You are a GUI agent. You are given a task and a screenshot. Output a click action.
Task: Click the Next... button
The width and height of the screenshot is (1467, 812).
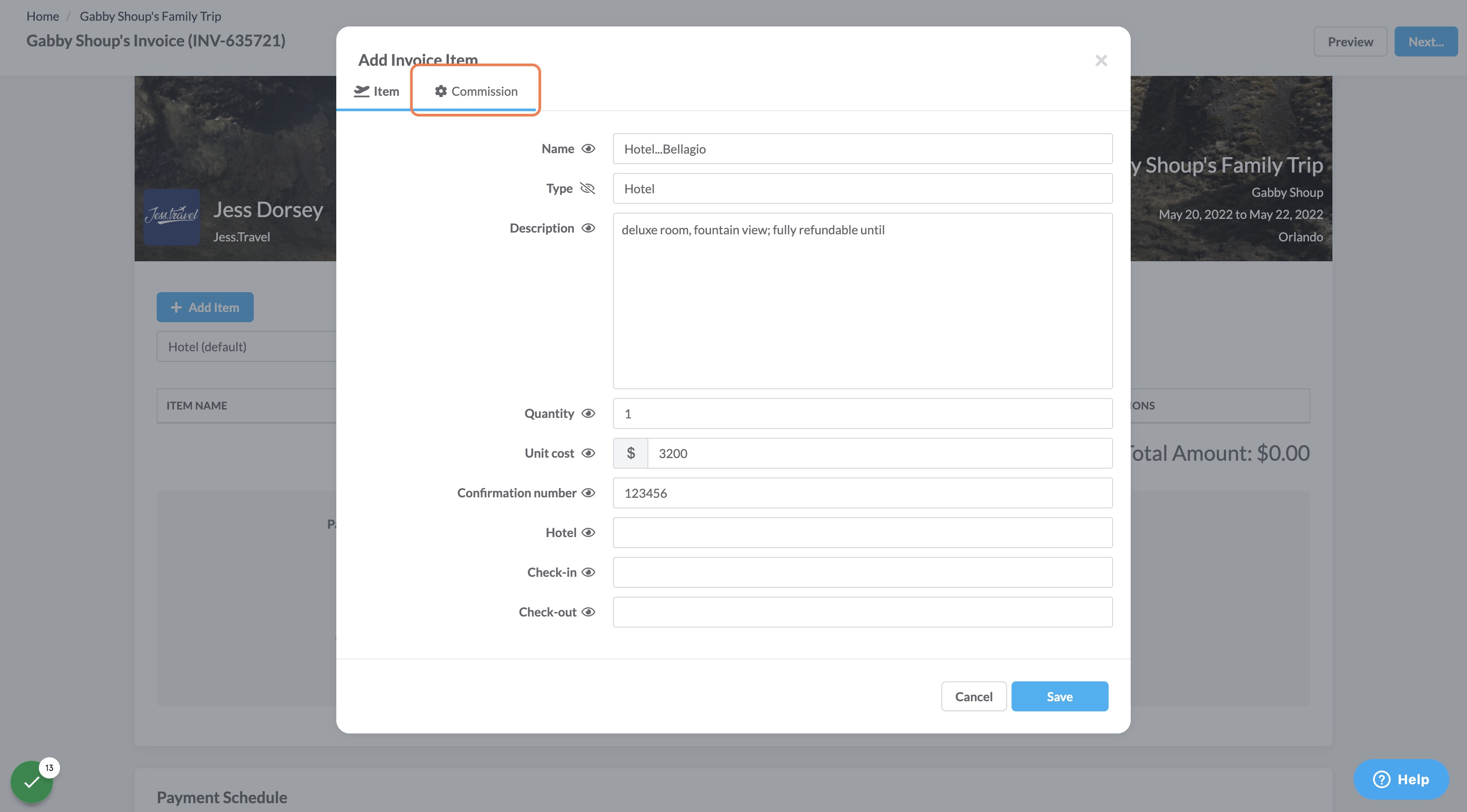[x=1426, y=41]
